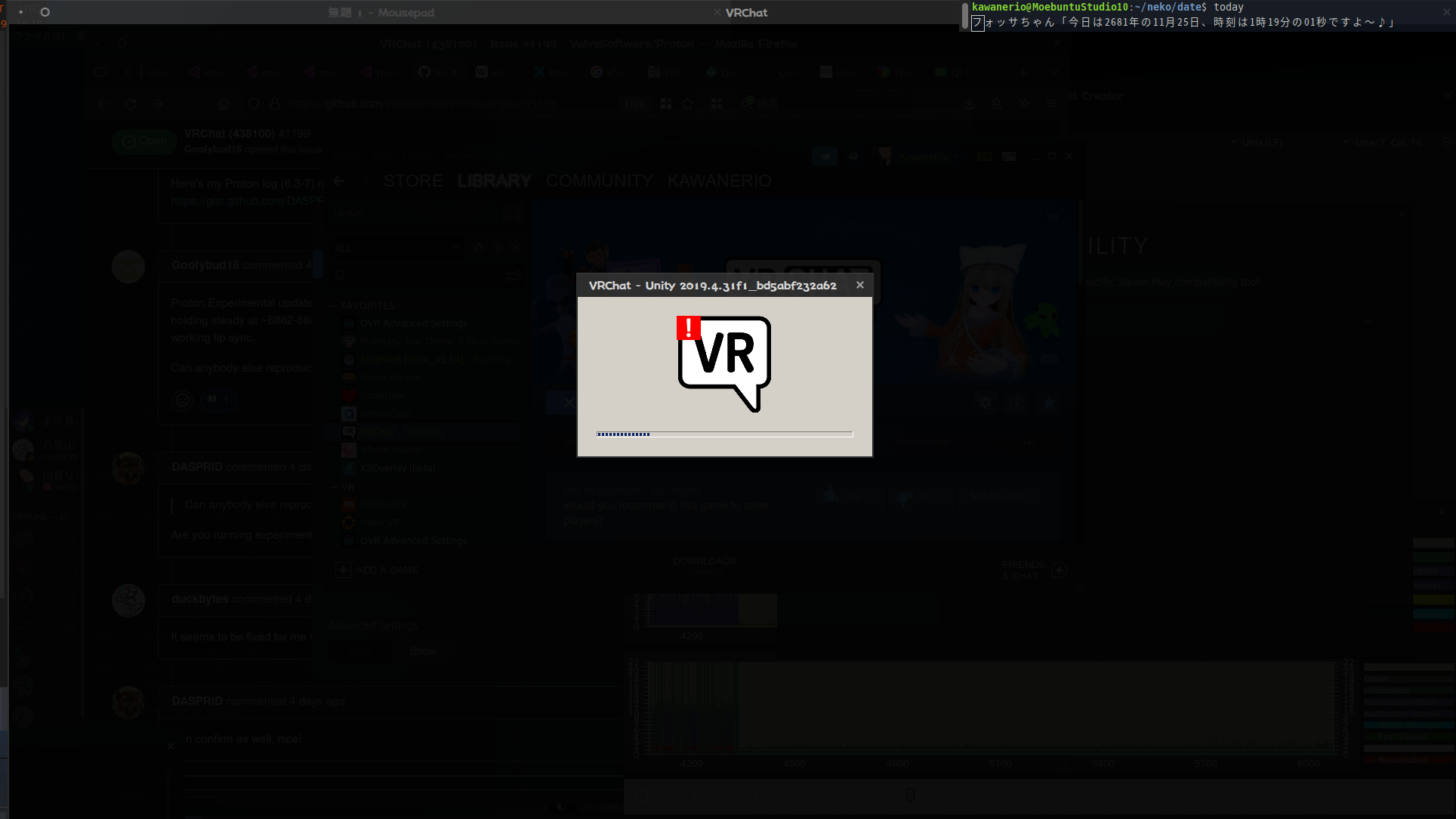Open the Steam announcements megaphone button
The image size is (1456, 819).
click(x=825, y=156)
